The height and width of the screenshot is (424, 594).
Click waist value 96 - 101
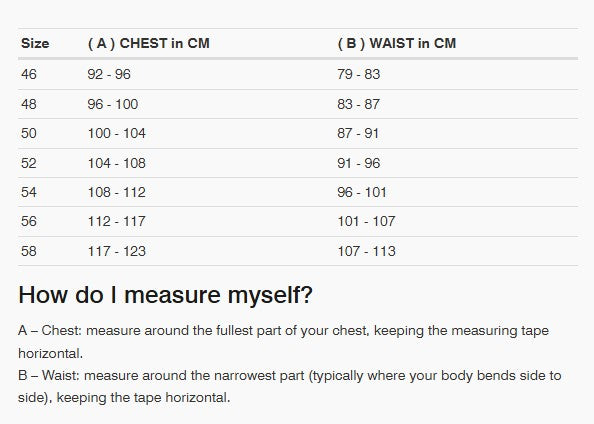362,192
